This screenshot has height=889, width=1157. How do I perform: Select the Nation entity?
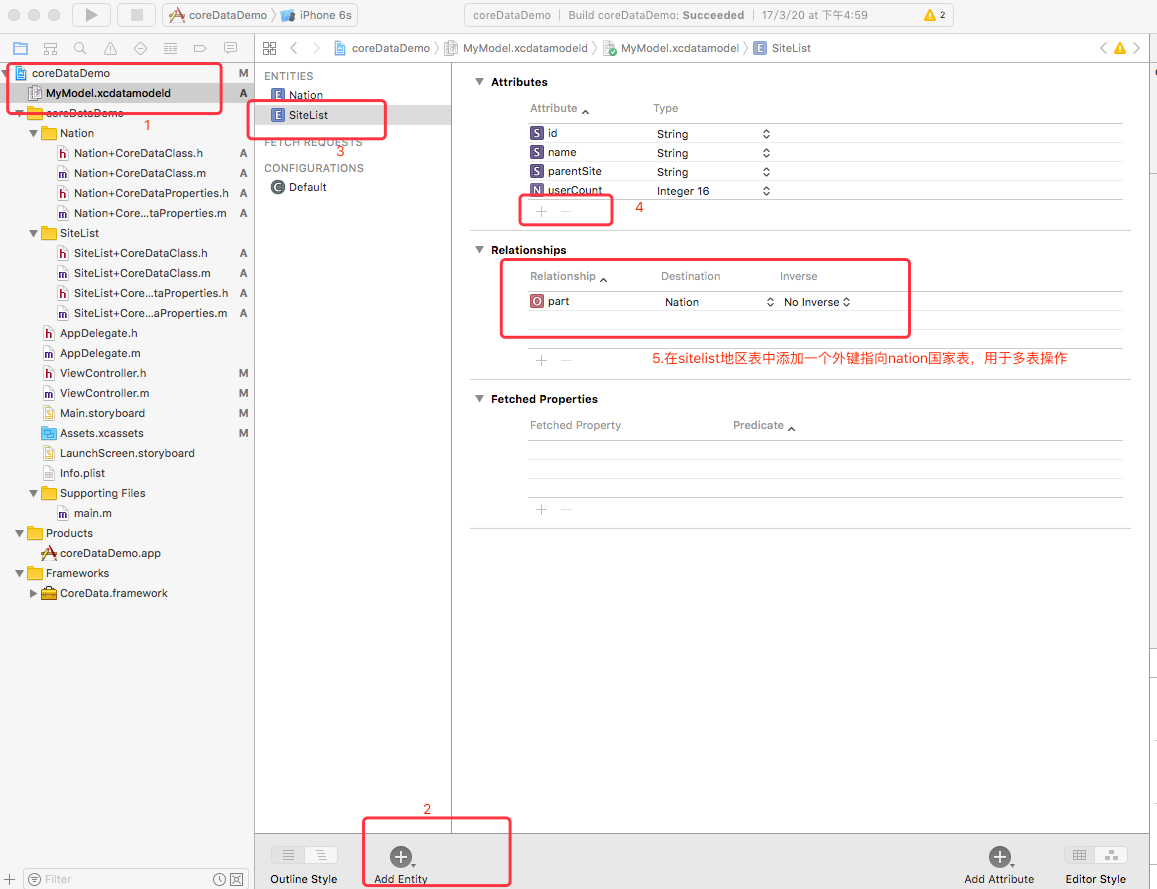(x=306, y=95)
